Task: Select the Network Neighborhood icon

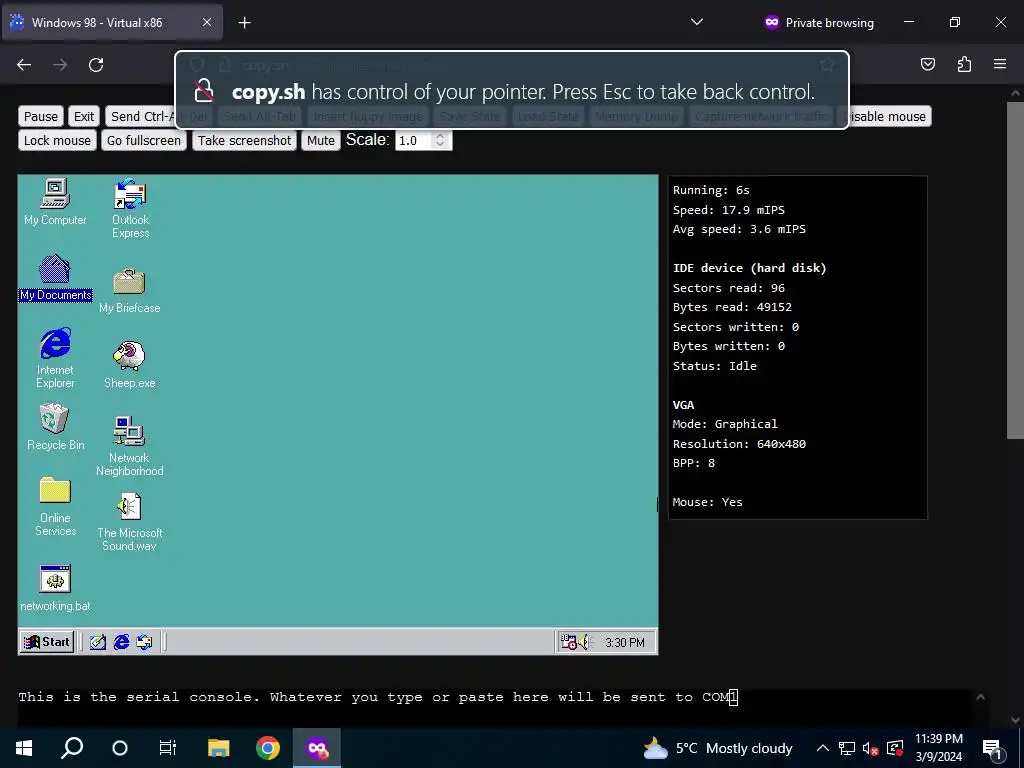Action: (x=129, y=445)
